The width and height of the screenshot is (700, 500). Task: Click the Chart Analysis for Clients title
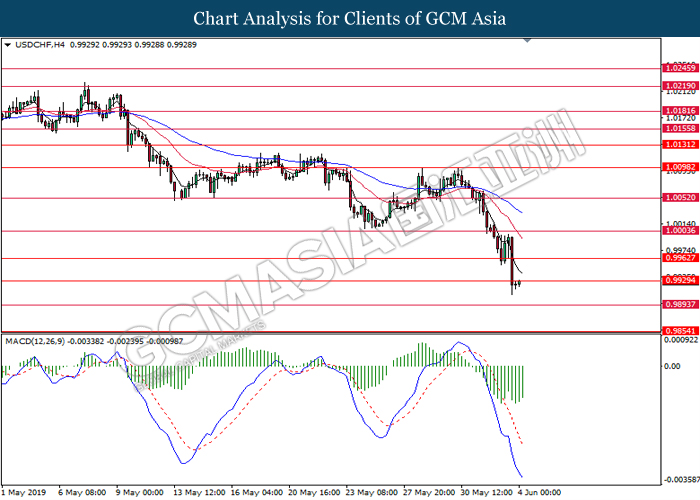pos(350,18)
